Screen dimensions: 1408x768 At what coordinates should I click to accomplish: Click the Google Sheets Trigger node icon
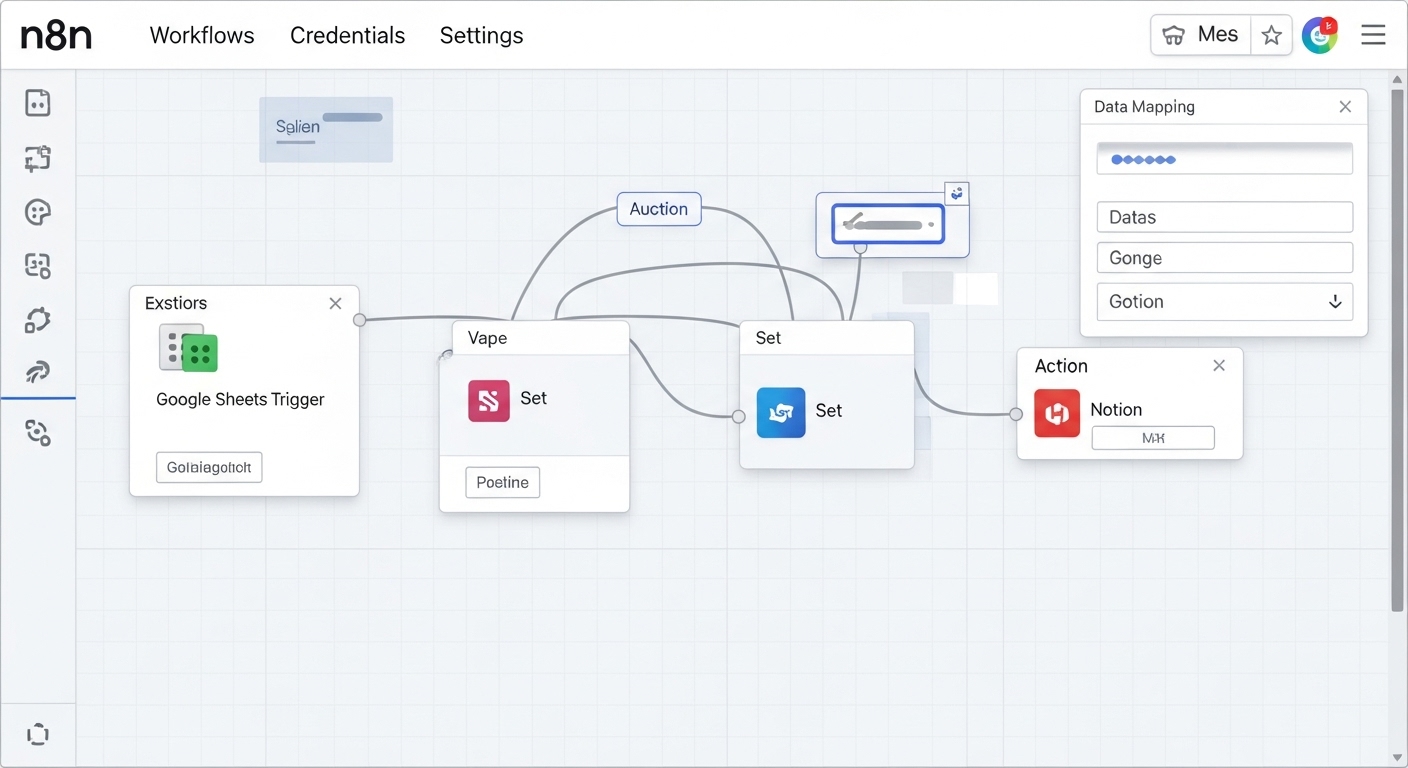(189, 348)
